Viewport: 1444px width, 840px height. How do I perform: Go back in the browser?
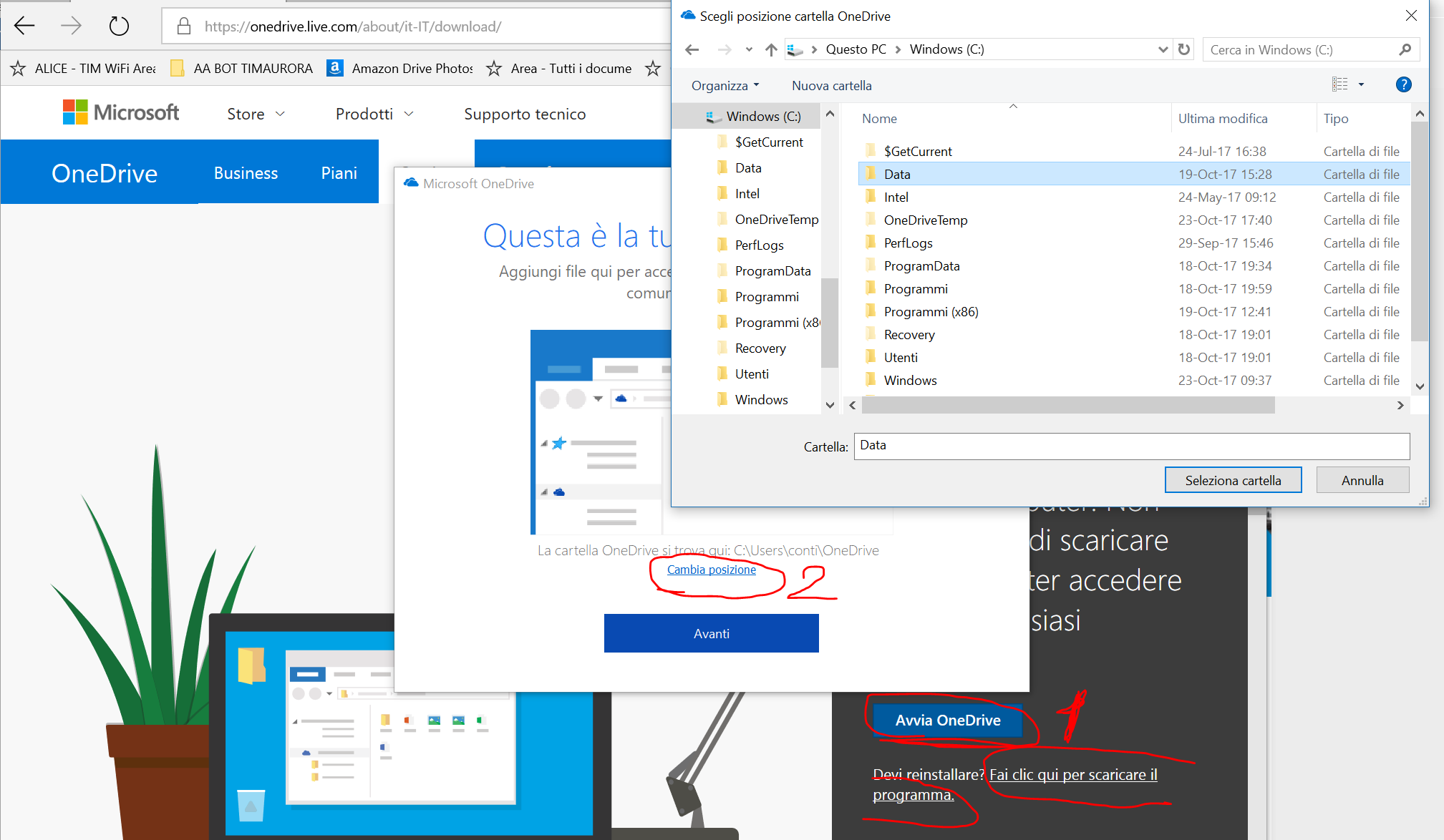coord(24,26)
